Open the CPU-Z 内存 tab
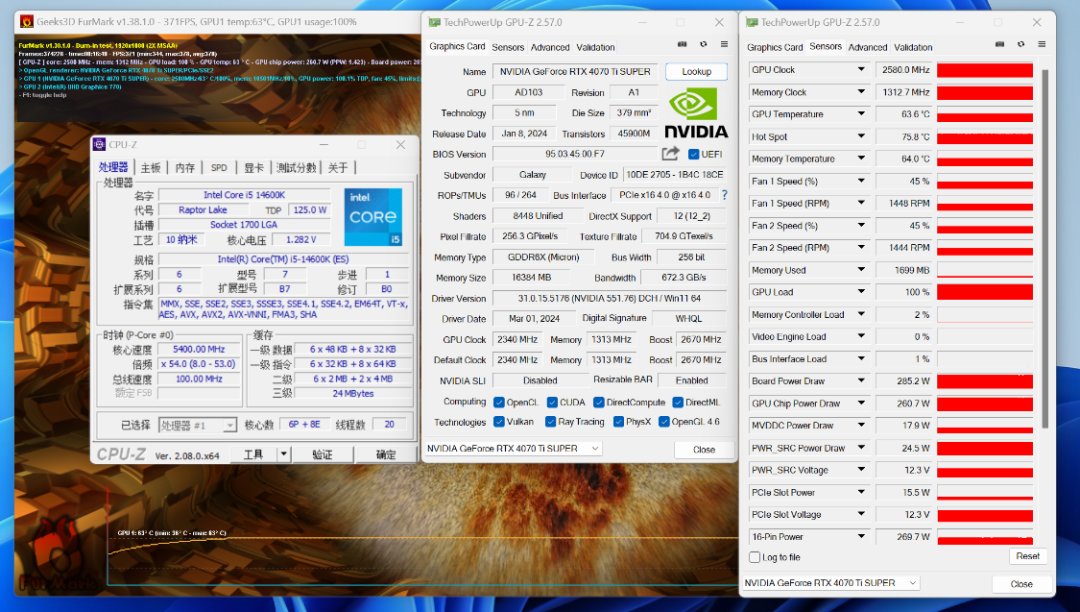The height and width of the screenshot is (612, 1080). pos(185,168)
